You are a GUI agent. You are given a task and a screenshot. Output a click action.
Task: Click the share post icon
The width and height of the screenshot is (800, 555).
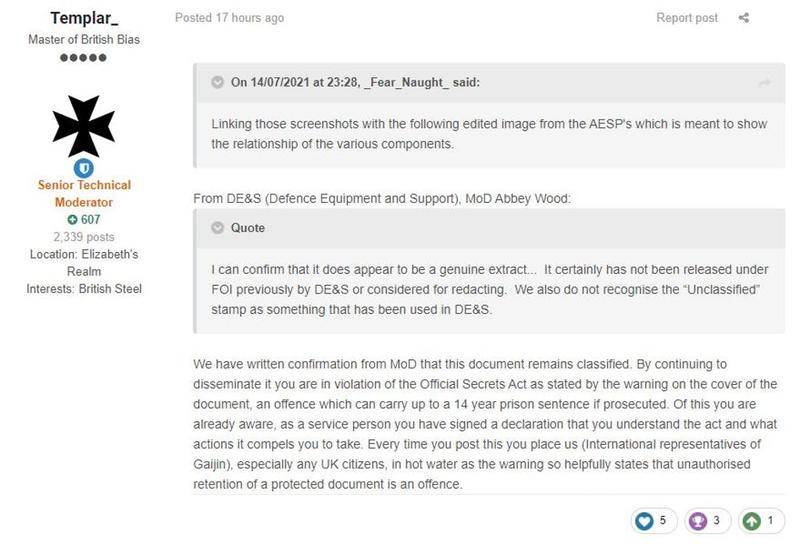(743, 18)
